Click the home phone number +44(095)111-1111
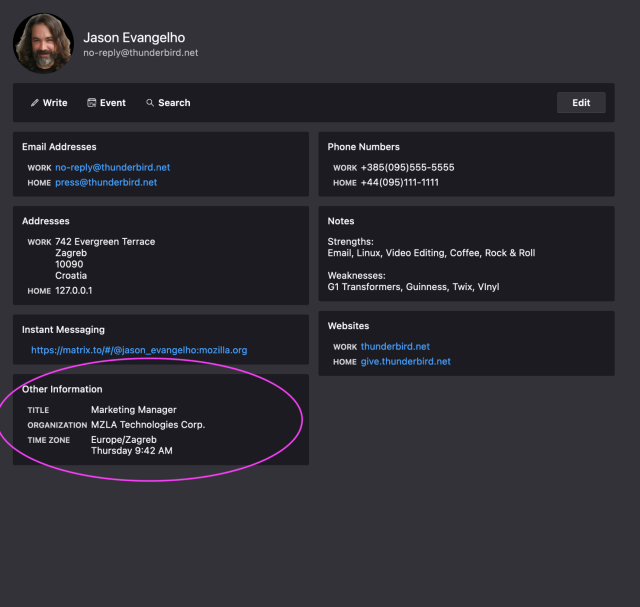 400,183
